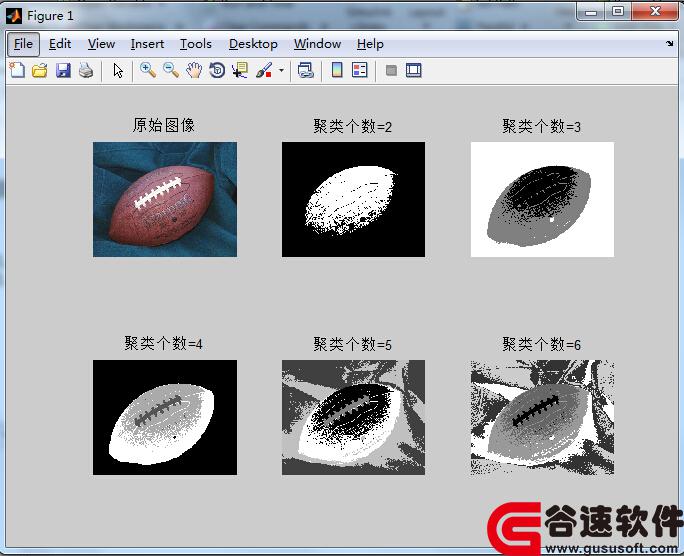Open the Edit menu
This screenshot has width=684, height=556.
point(60,44)
